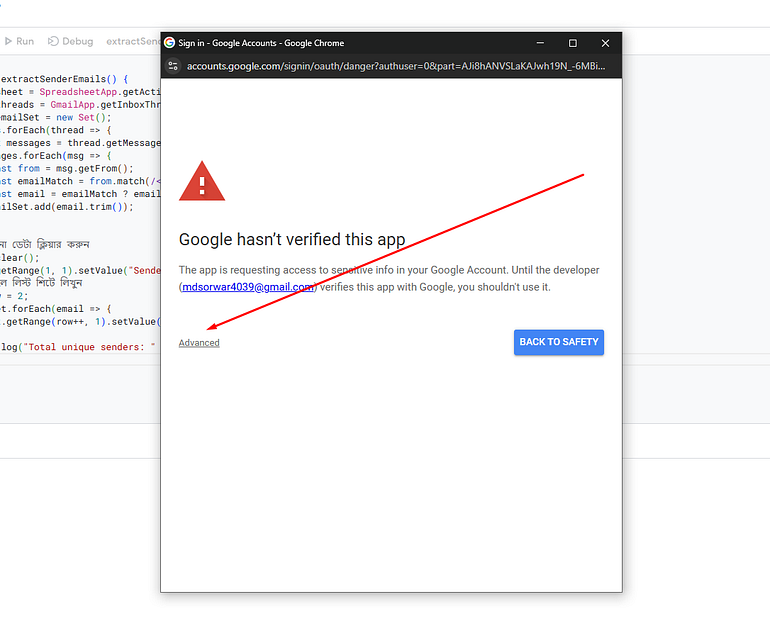Click the BACK TO SAFETY button
770x628 pixels.
coord(559,342)
